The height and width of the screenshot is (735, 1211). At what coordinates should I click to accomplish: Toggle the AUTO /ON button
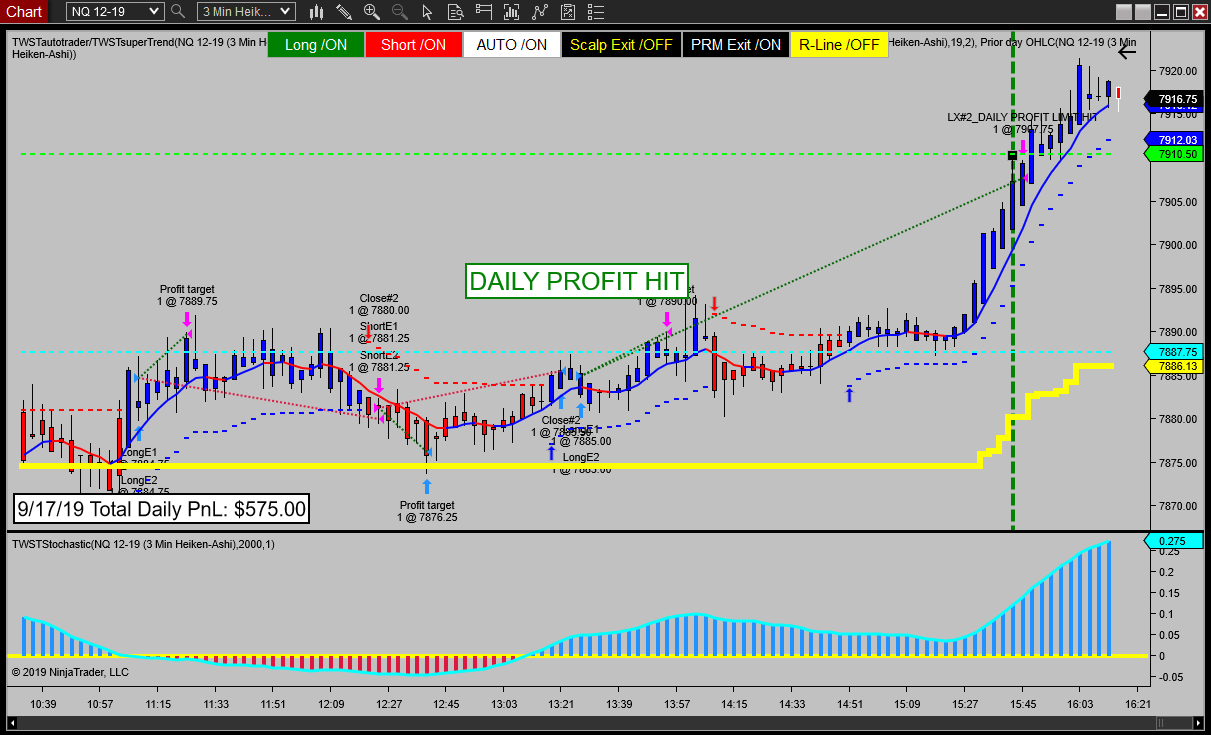pyautogui.click(x=511, y=45)
